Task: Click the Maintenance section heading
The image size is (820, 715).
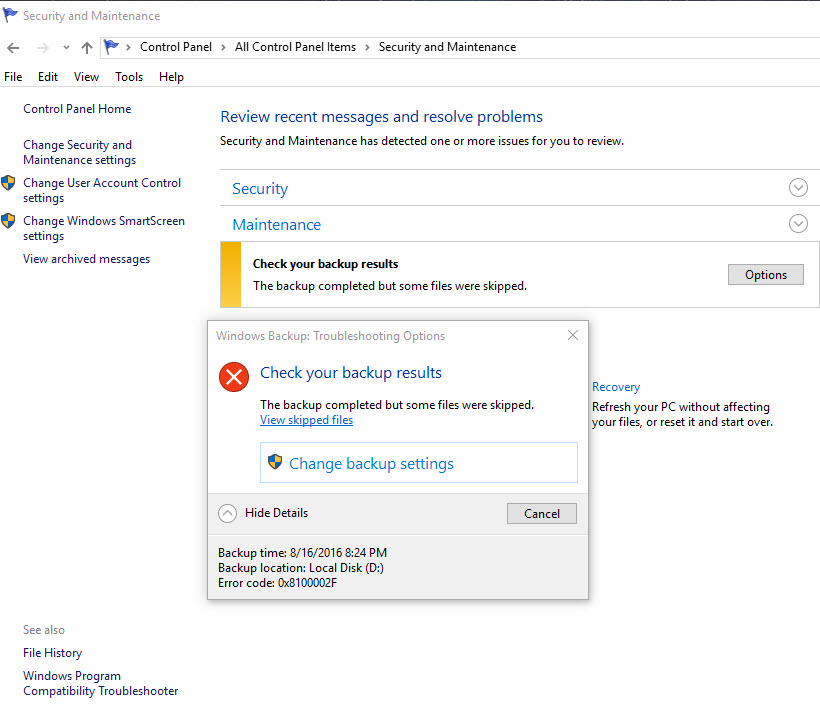Action: (277, 225)
